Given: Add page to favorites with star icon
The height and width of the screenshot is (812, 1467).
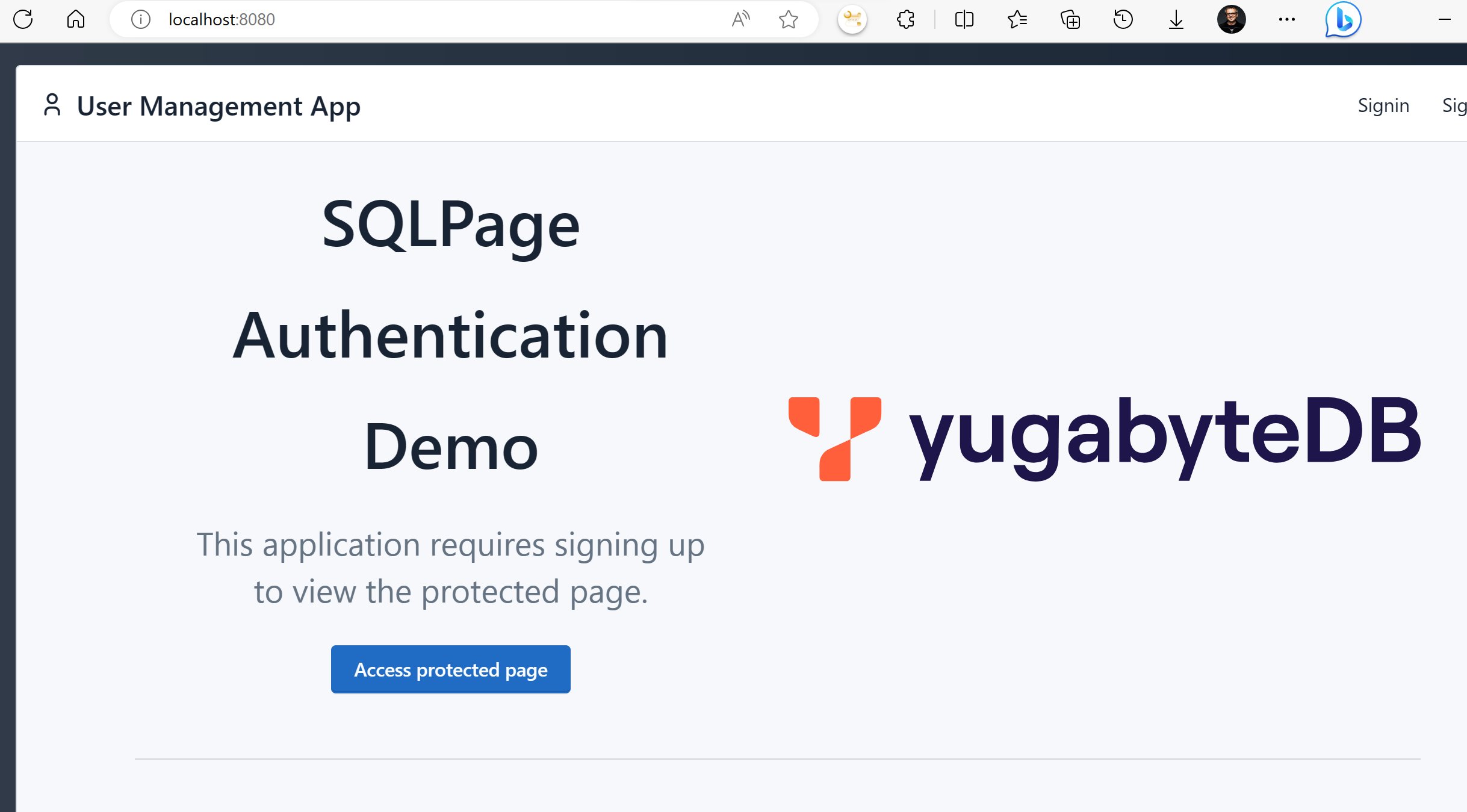Looking at the screenshot, I should [788, 19].
